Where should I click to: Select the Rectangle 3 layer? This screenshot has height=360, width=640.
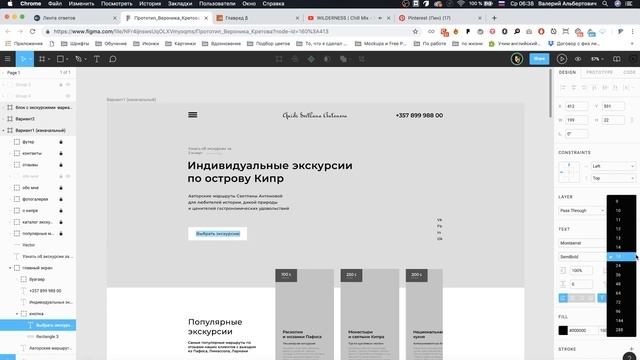click(38, 337)
